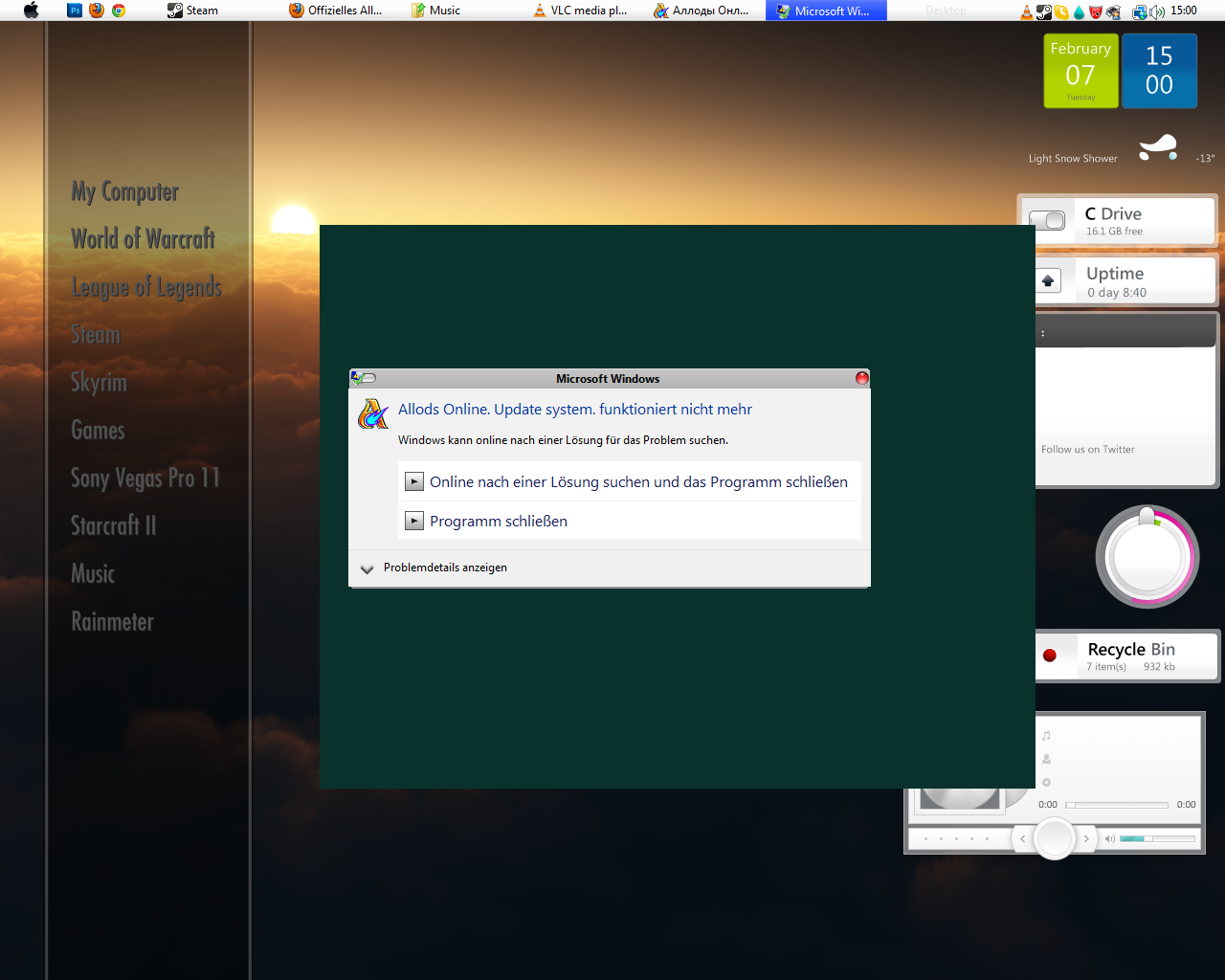Click the 15 00 clock widget
The width and height of the screenshot is (1225, 980).
[1159, 72]
